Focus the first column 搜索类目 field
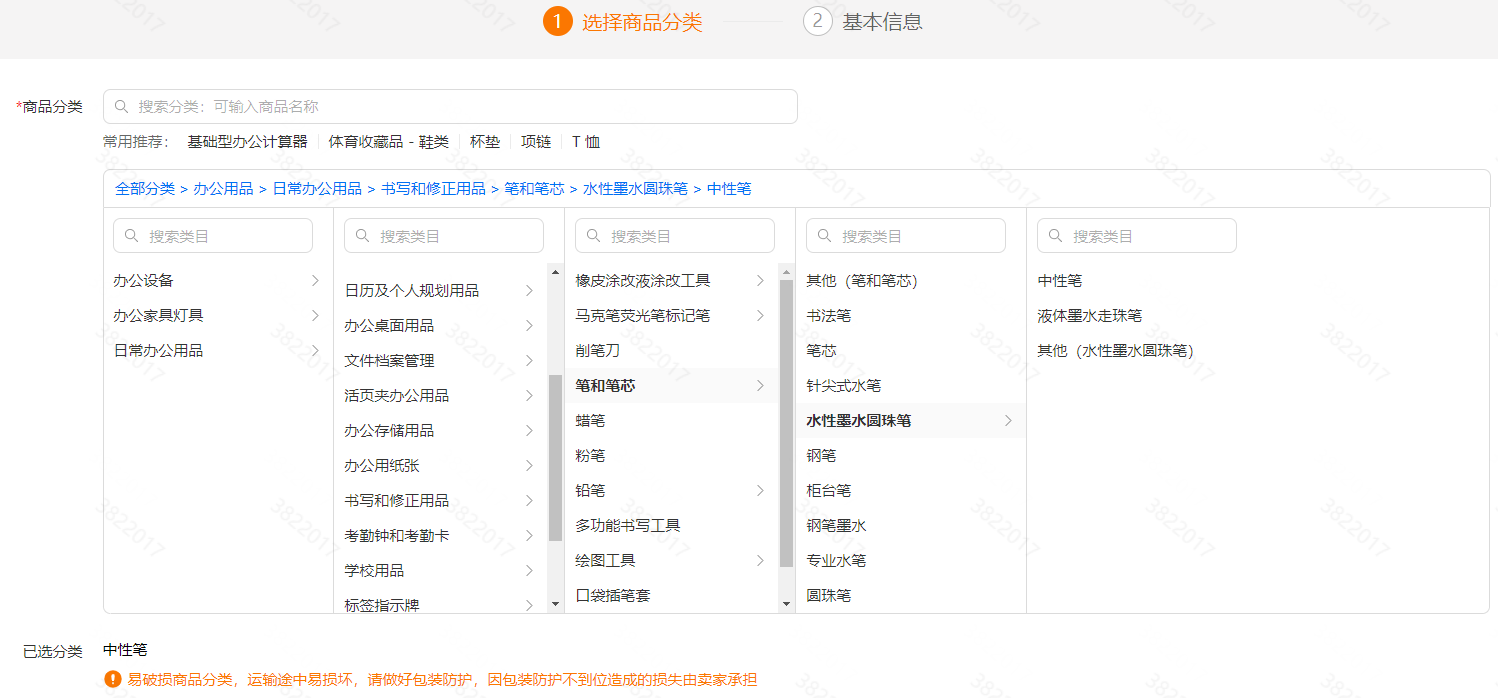1498x698 pixels. (213, 236)
